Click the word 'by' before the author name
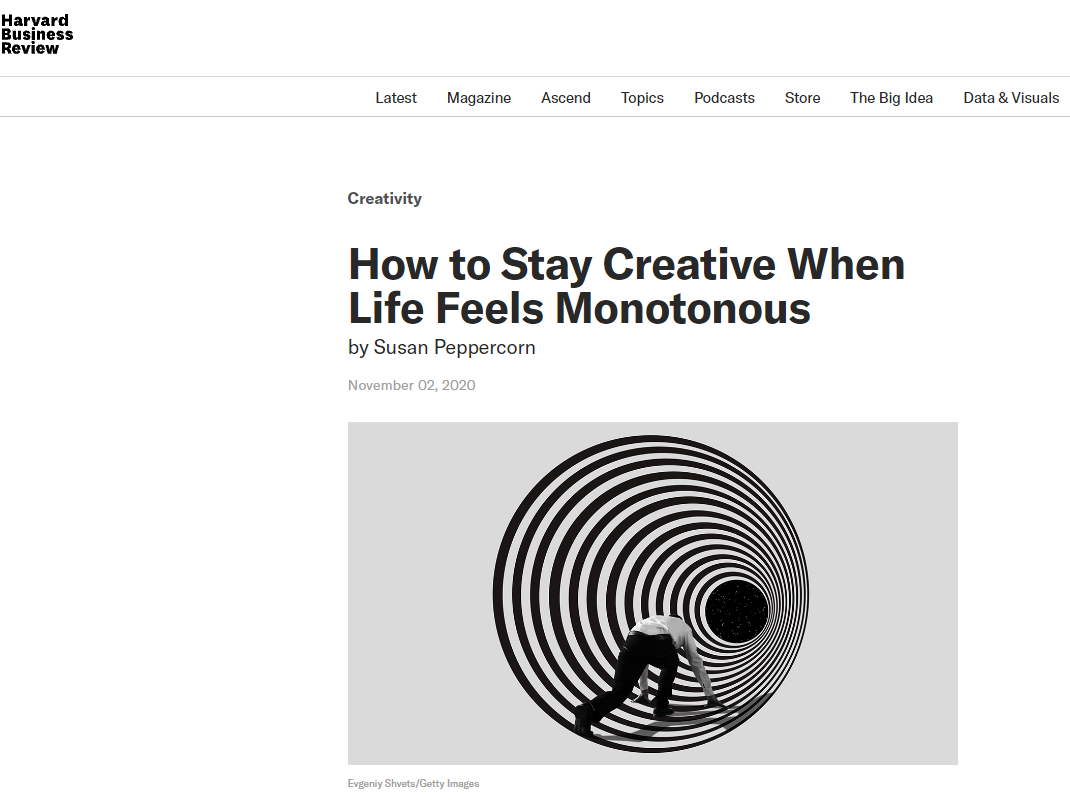Screen dimensions: 1070x806 358,348
